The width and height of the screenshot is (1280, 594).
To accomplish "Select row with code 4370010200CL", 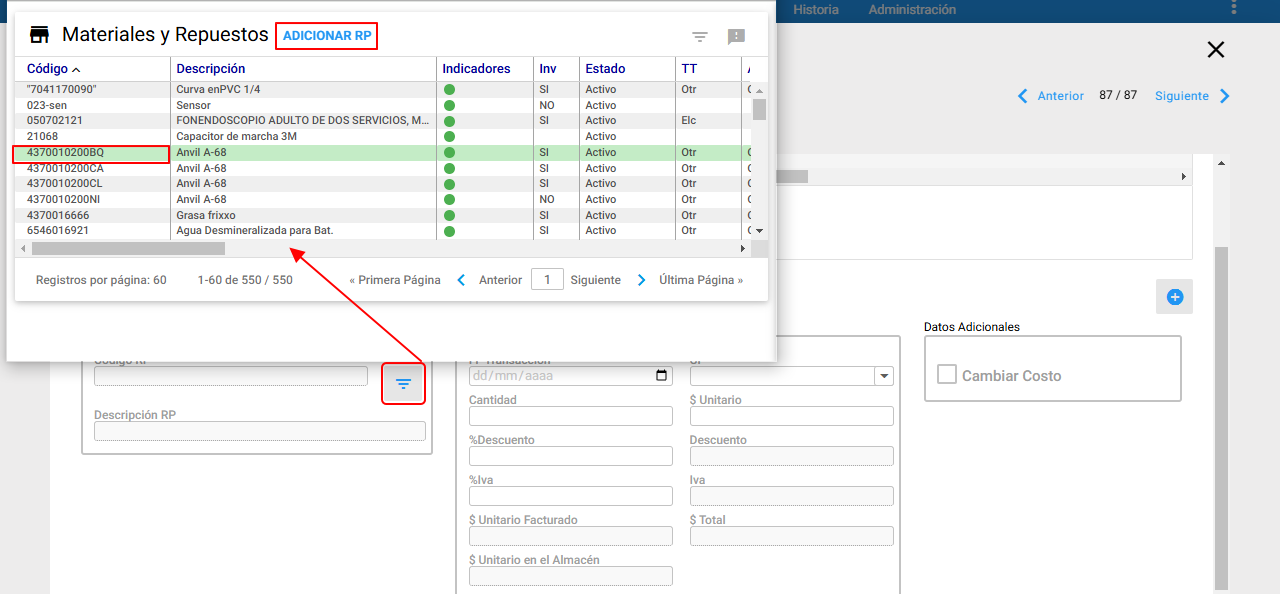I will point(383,184).
